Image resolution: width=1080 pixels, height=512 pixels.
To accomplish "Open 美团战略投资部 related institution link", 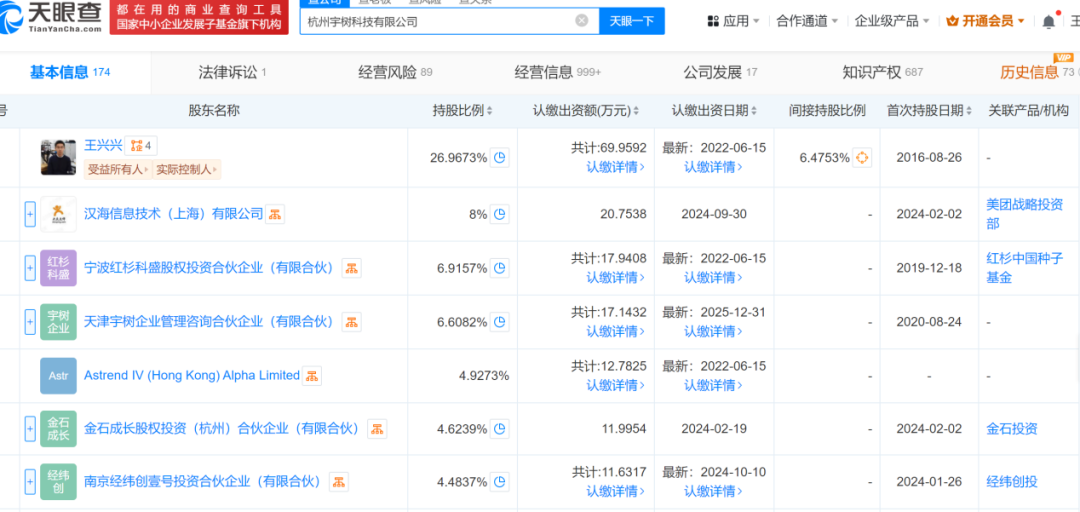I will pos(1025,214).
